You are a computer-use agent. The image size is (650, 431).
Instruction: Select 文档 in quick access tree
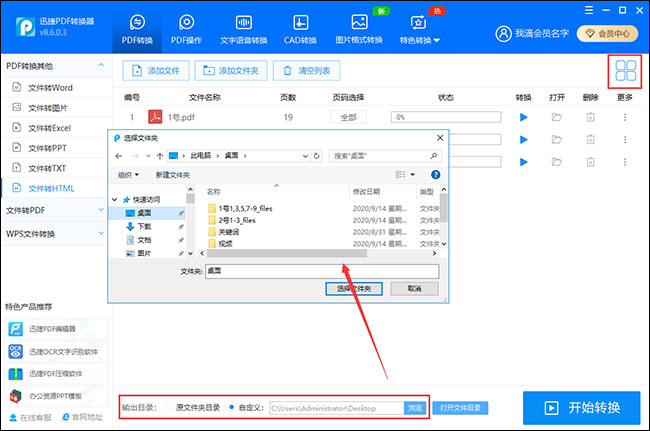point(146,240)
